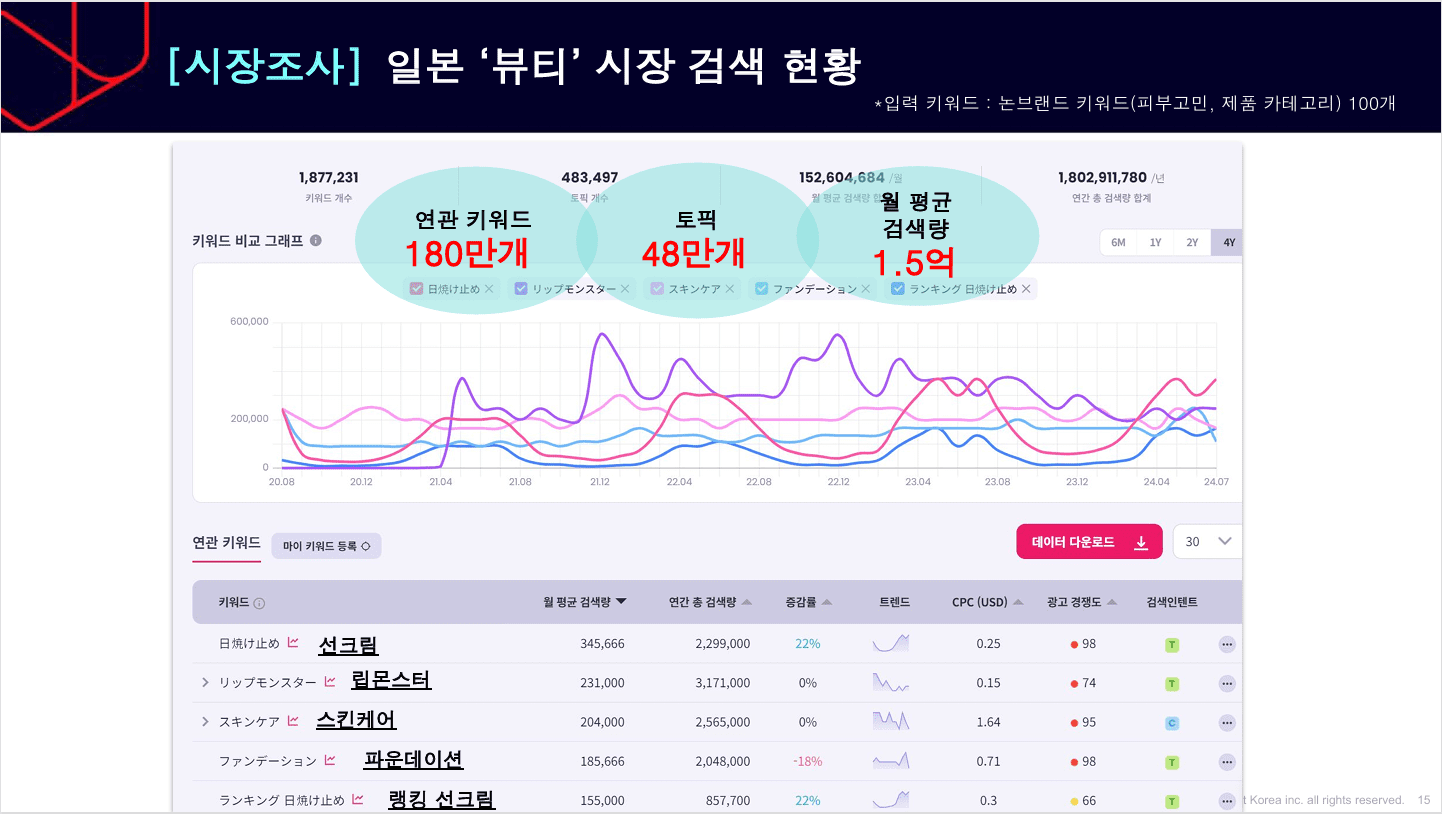Click the yellow competition dot with 66
The height and width of the screenshot is (814, 1442).
[x=1074, y=801]
